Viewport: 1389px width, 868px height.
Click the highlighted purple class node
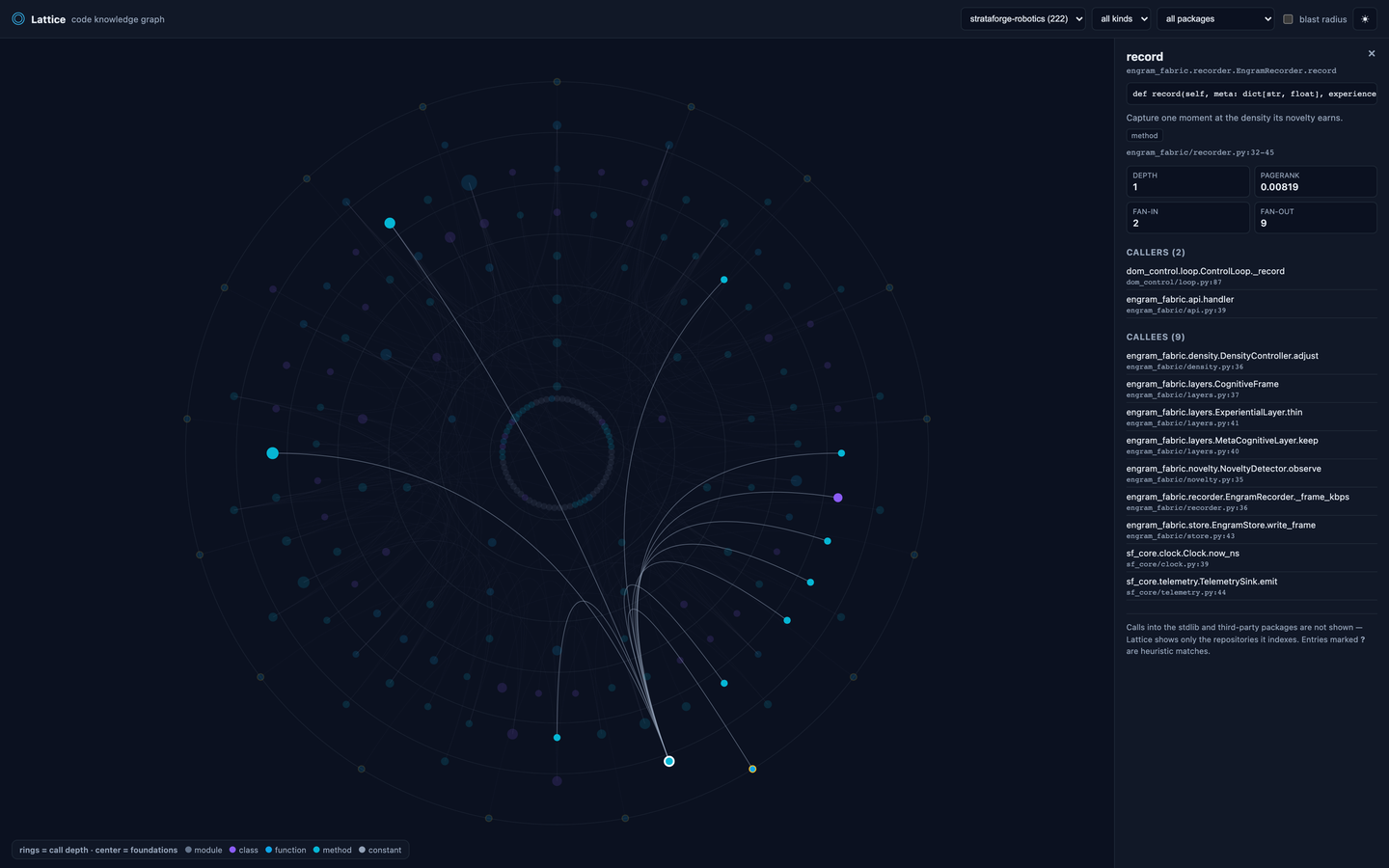838,498
